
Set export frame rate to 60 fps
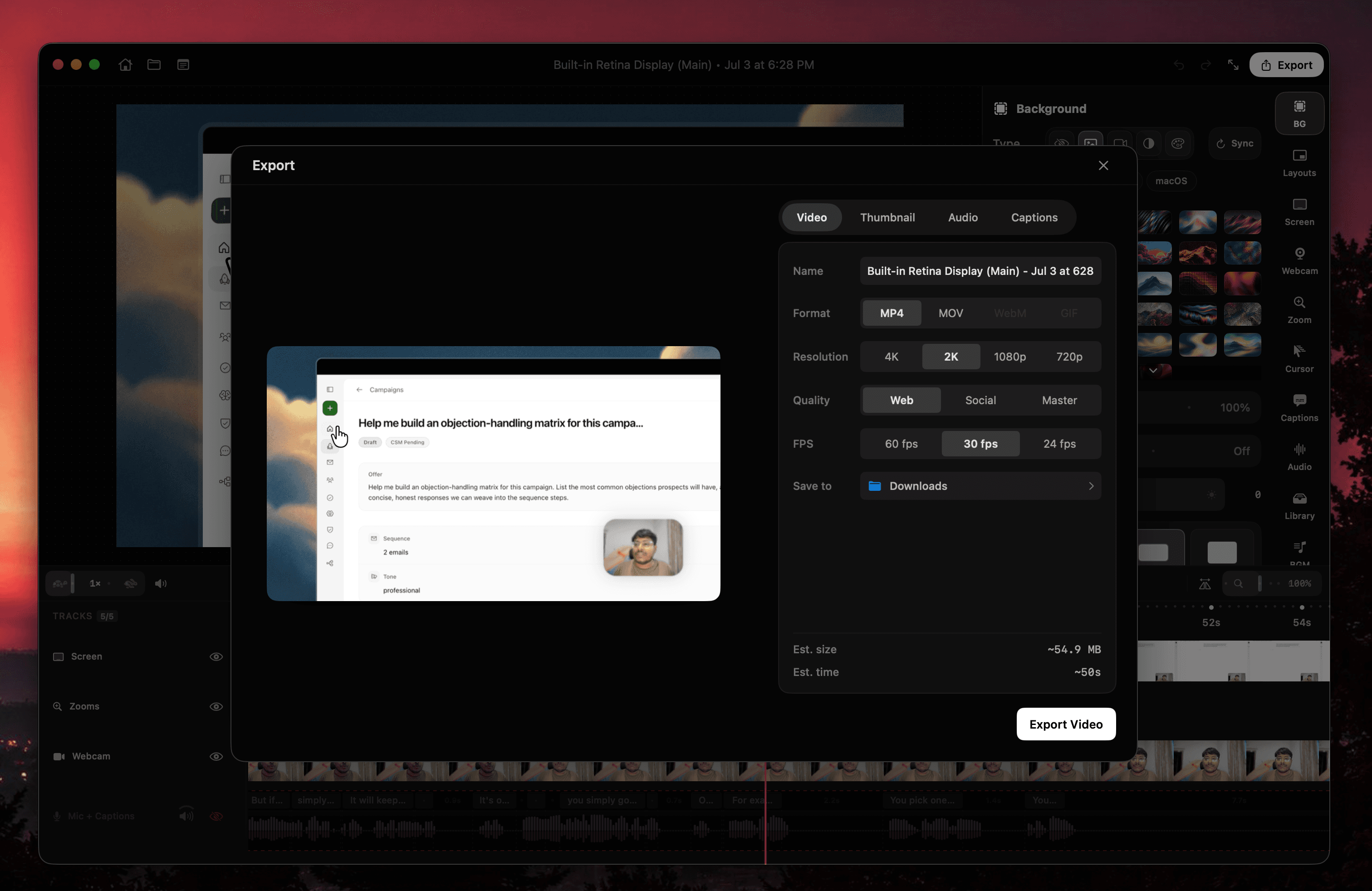902,444
